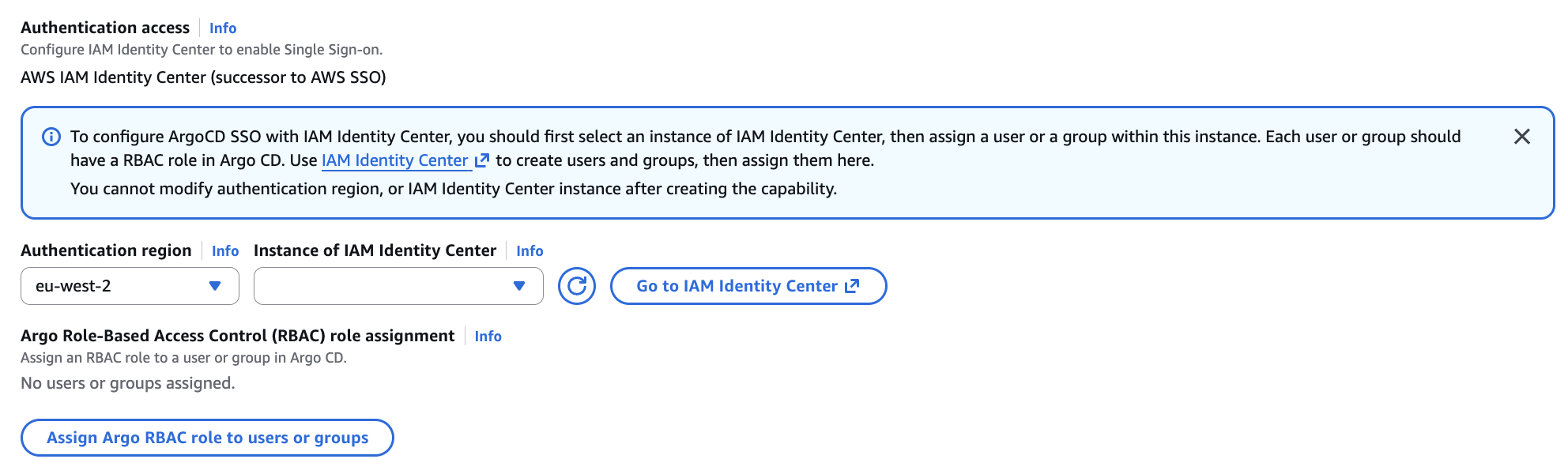Open Info beside Instance of IAM Identity Center
Viewport: 1568px width, 474px height.
pos(529,250)
